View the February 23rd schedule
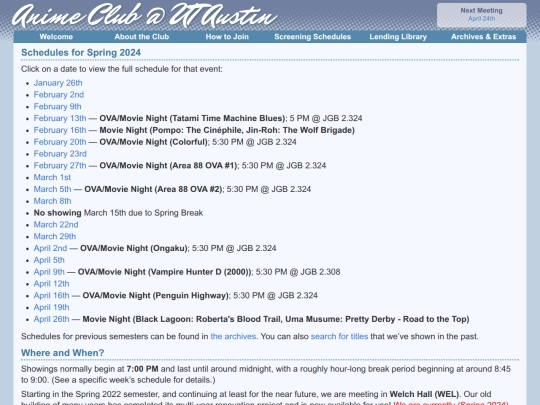This screenshot has height=405, width=540. point(60,154)
